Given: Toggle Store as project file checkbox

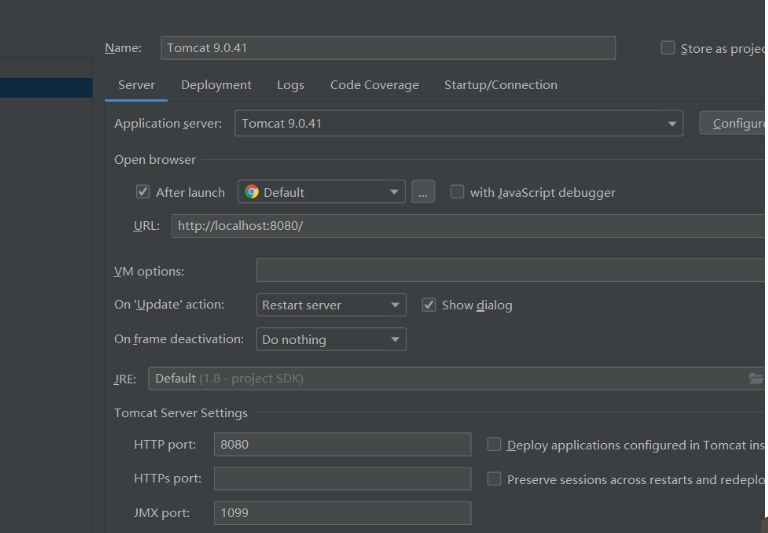Looking at the screenshot, I should pos(668,48).
